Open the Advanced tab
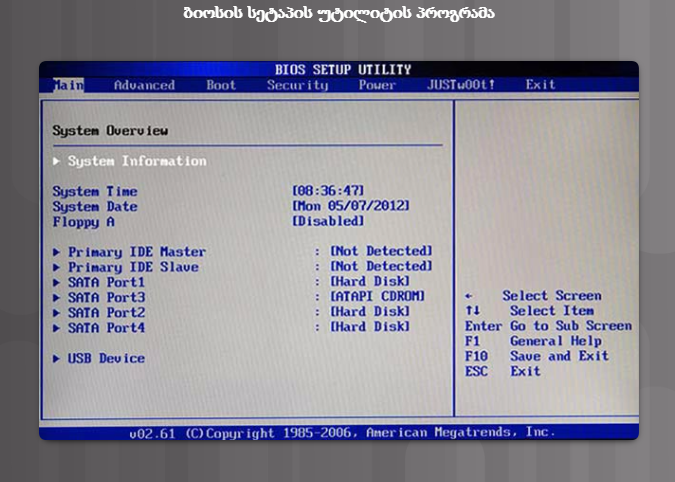The width and height of the screenshot is (675, 482). pos(144,85)
